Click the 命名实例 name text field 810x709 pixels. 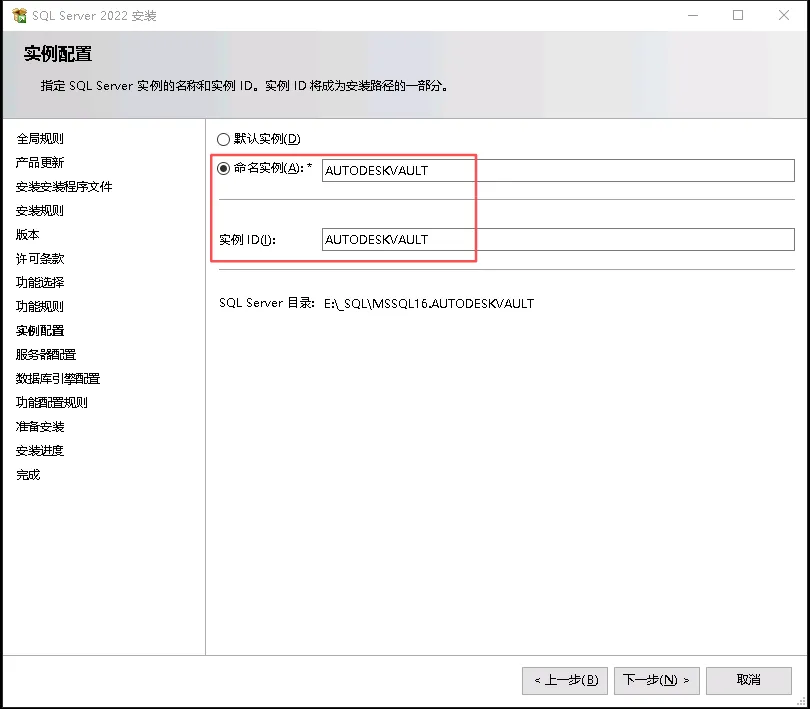point(557,170)
